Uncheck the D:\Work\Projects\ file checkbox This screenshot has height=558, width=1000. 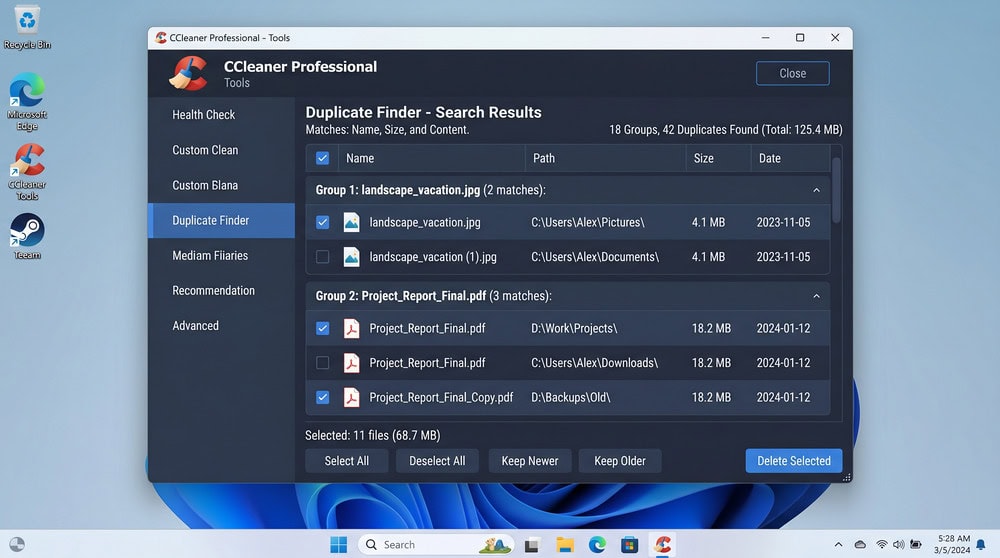[x=323, y=328]
